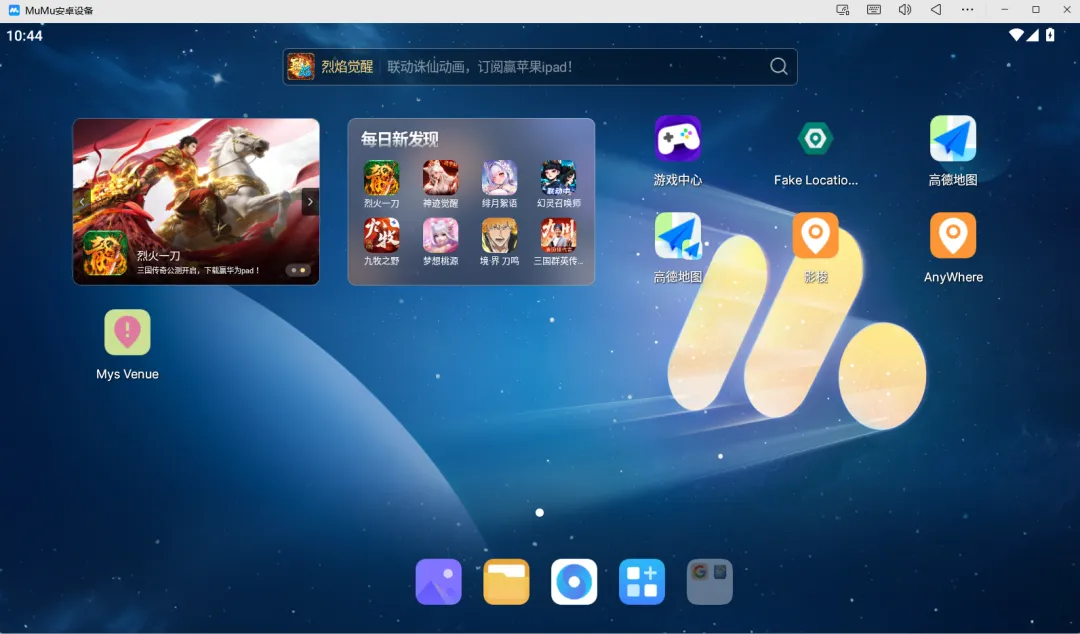Open 高德地图 in the top-right corner
This screenshot has width=1080, height=634.
coord(953,139)
